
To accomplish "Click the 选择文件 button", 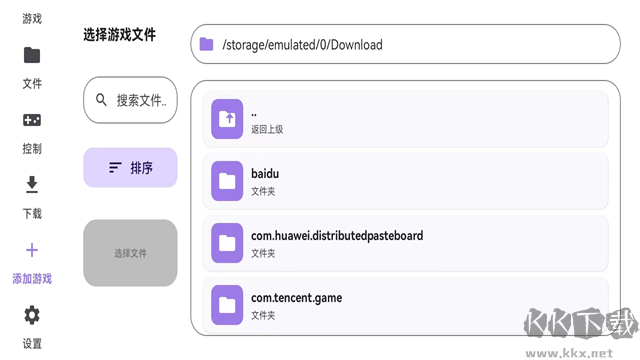I will (130, 253).
